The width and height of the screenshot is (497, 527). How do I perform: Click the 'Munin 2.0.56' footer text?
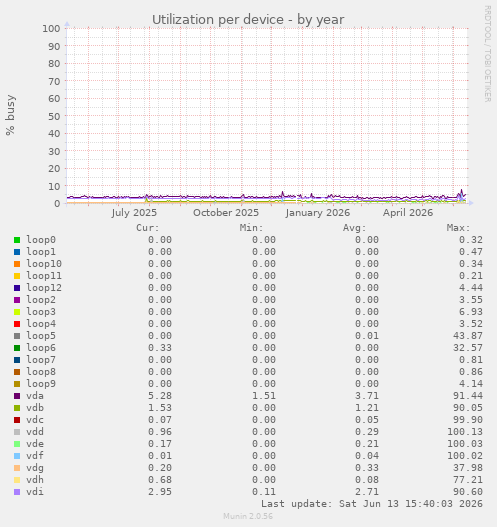[x=248, y=516]
